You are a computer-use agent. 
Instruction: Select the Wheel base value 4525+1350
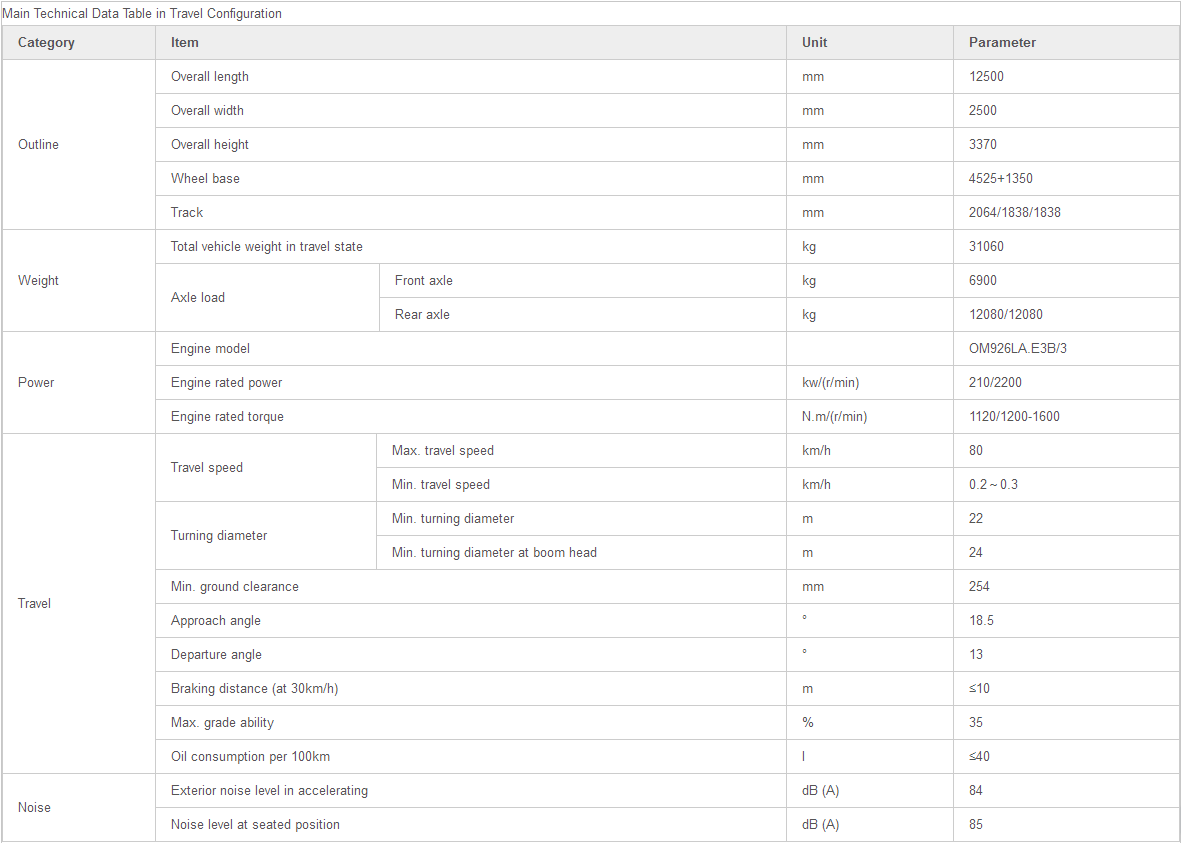point(1000,179)
